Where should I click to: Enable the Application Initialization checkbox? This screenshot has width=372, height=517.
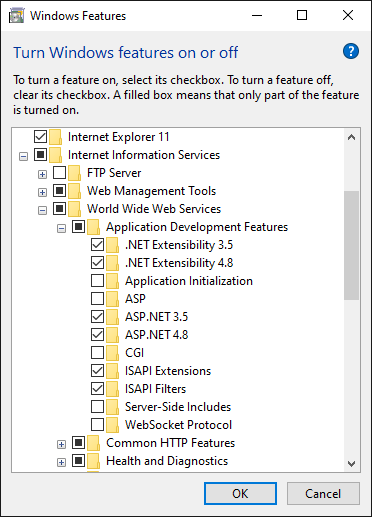(x=97, y=280)
